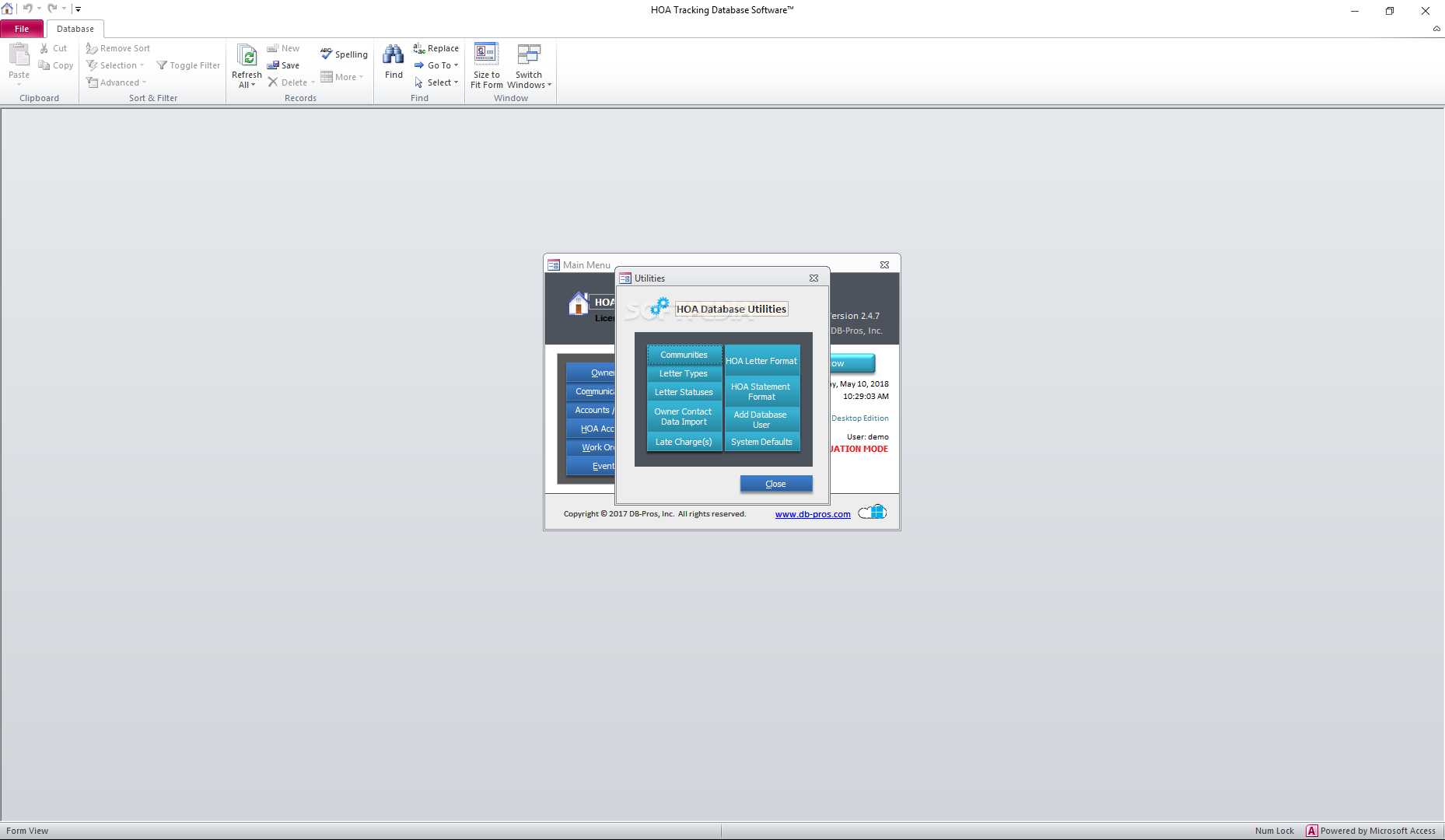
Task: Click the Owners button in Main Menu
Action: pyautogui.click(x=591, y=373)
